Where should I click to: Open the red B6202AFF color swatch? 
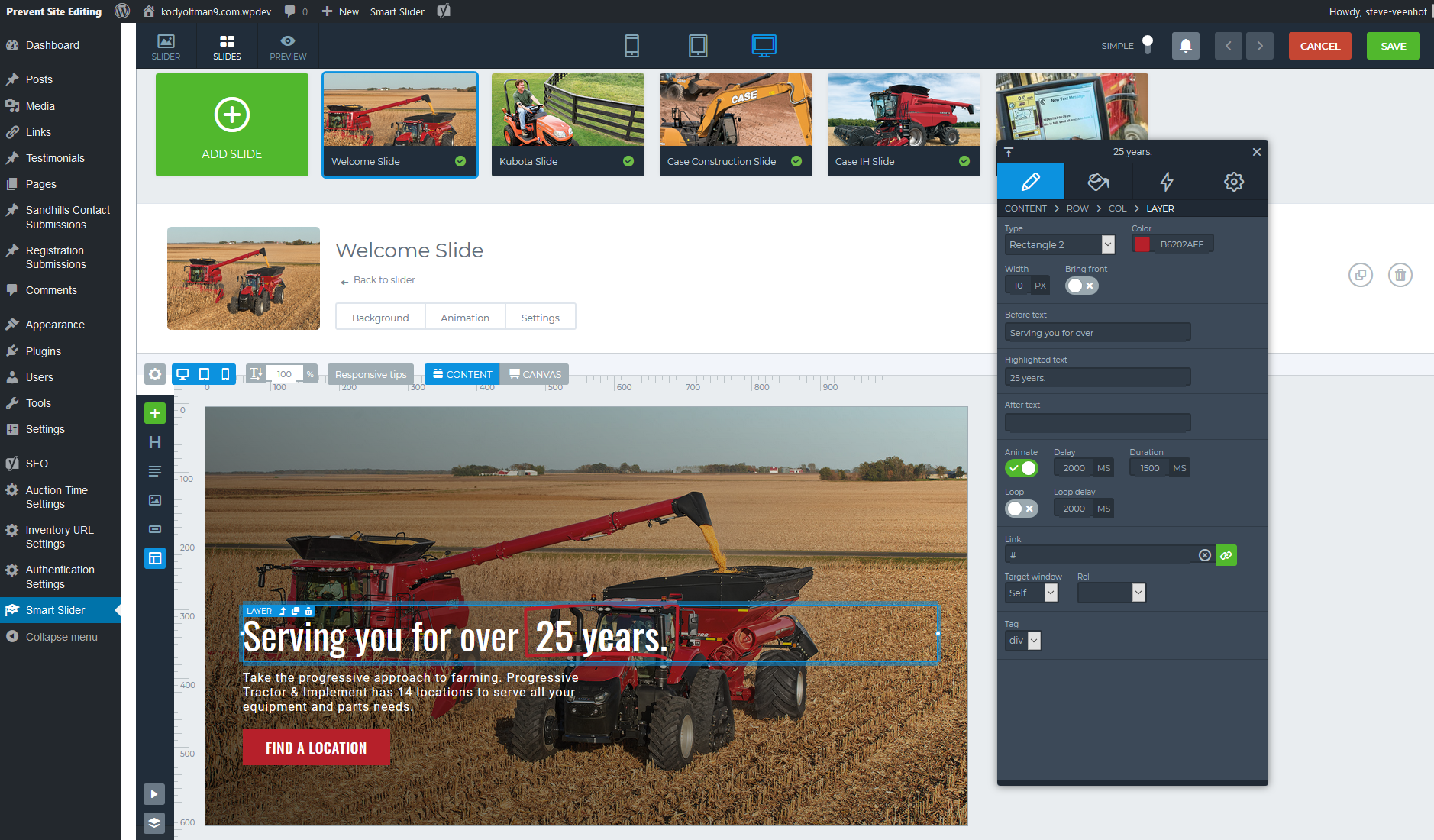pos(1142,244)
